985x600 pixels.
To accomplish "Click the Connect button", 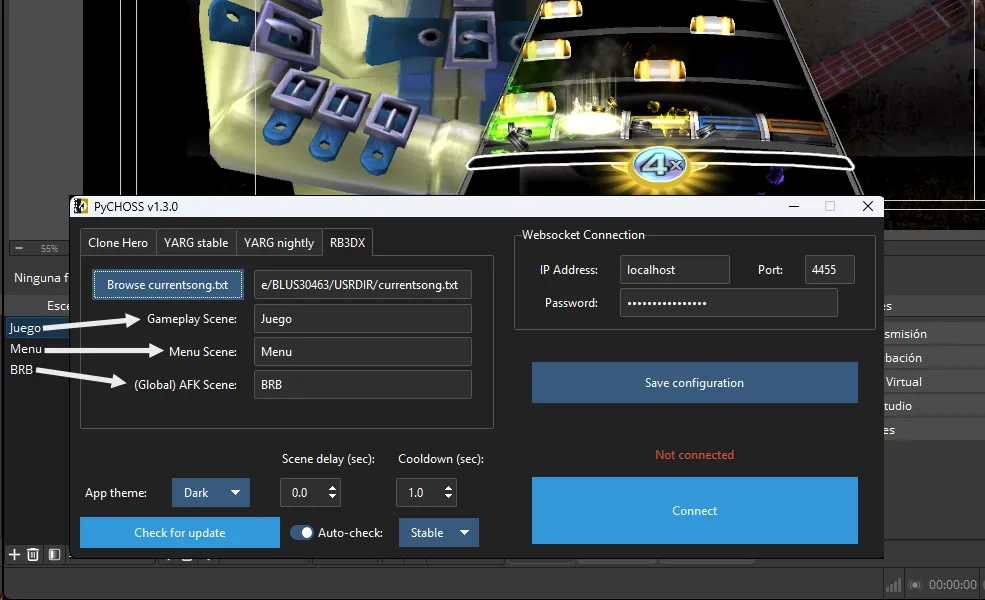I will 695,511.
